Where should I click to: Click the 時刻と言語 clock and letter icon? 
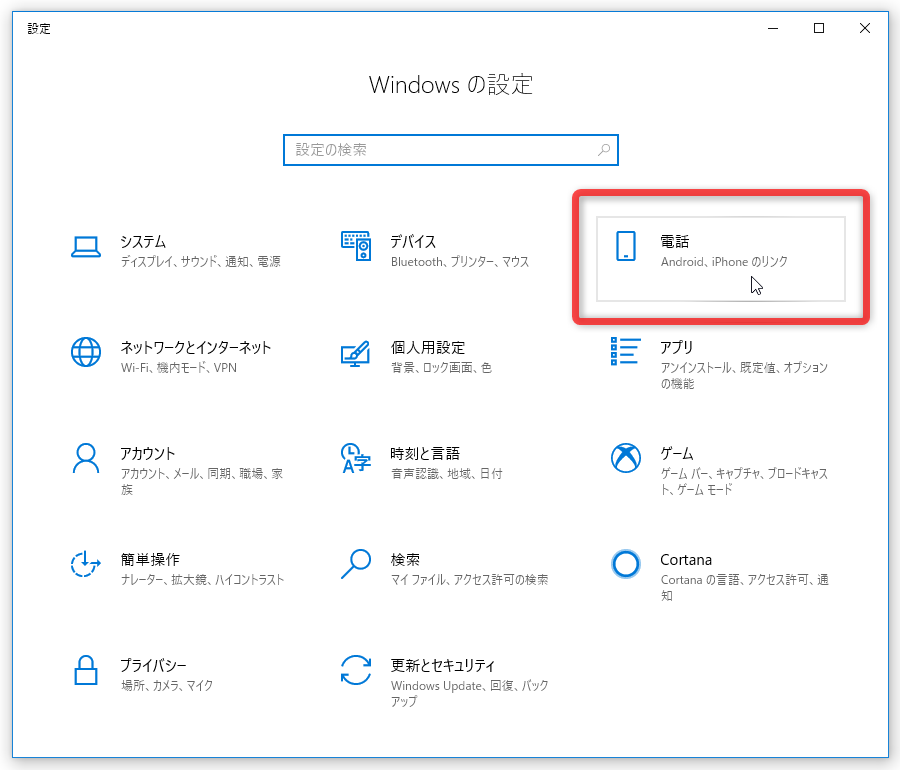(x=356, y=458)
